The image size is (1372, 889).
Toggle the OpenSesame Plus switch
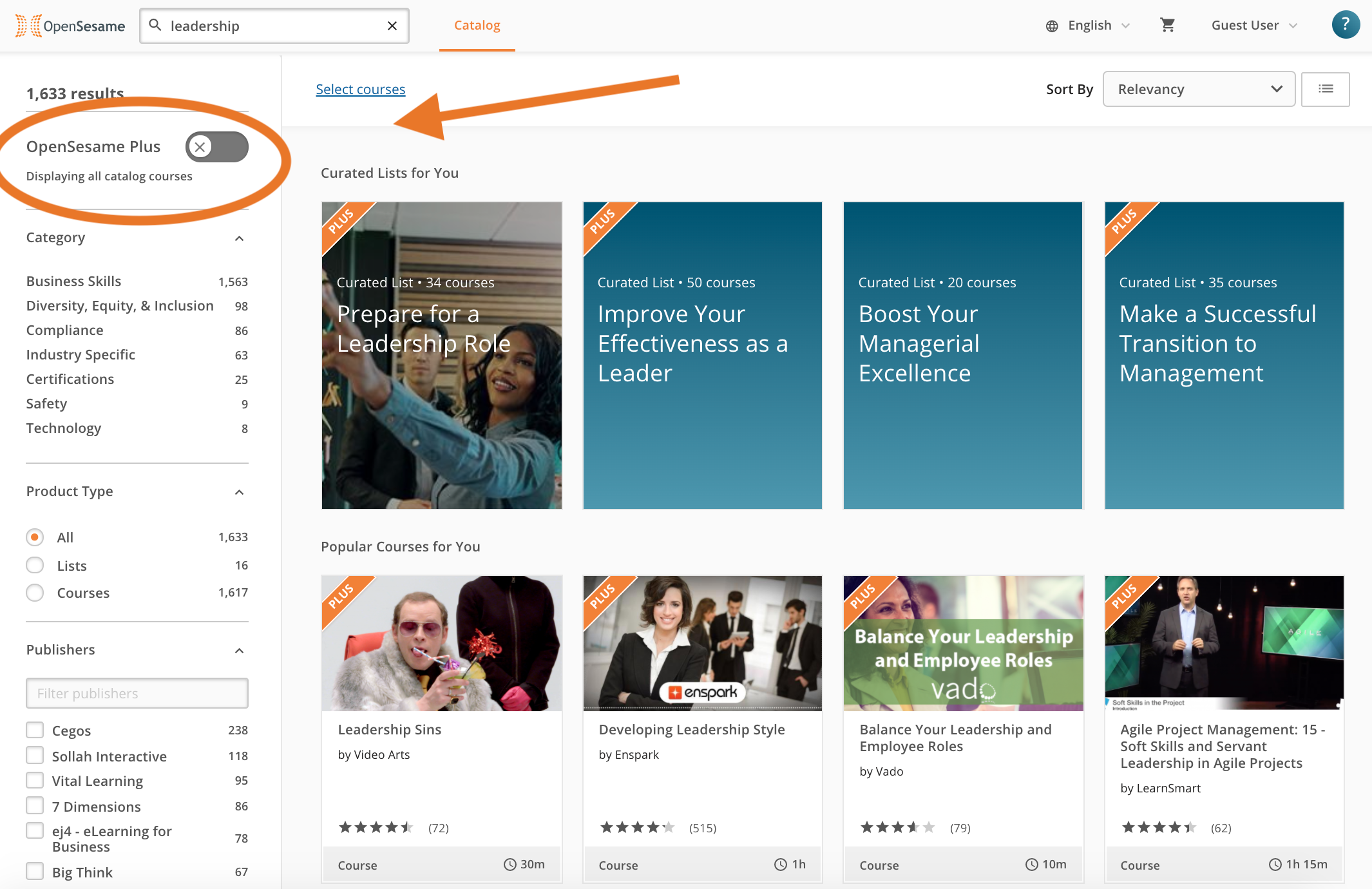[x=217, y=147]
